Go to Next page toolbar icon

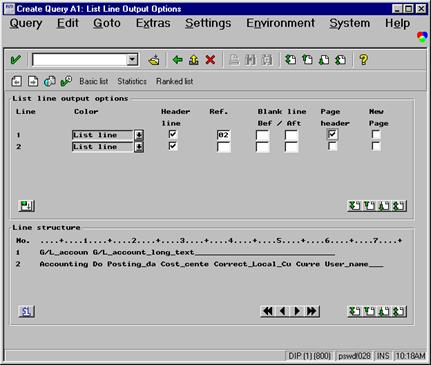click(324, 60)
